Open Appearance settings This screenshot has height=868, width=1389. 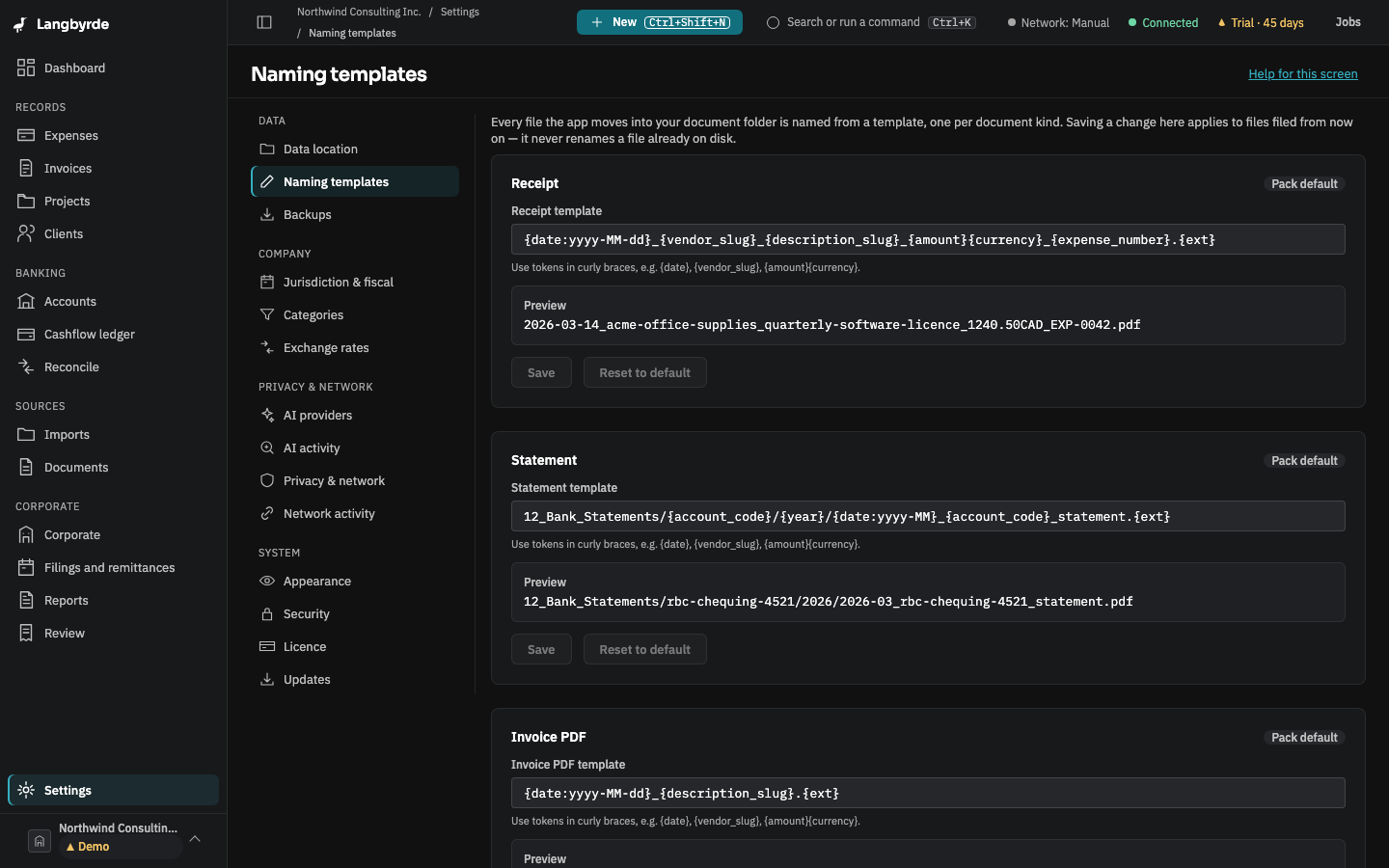point(355,581)
